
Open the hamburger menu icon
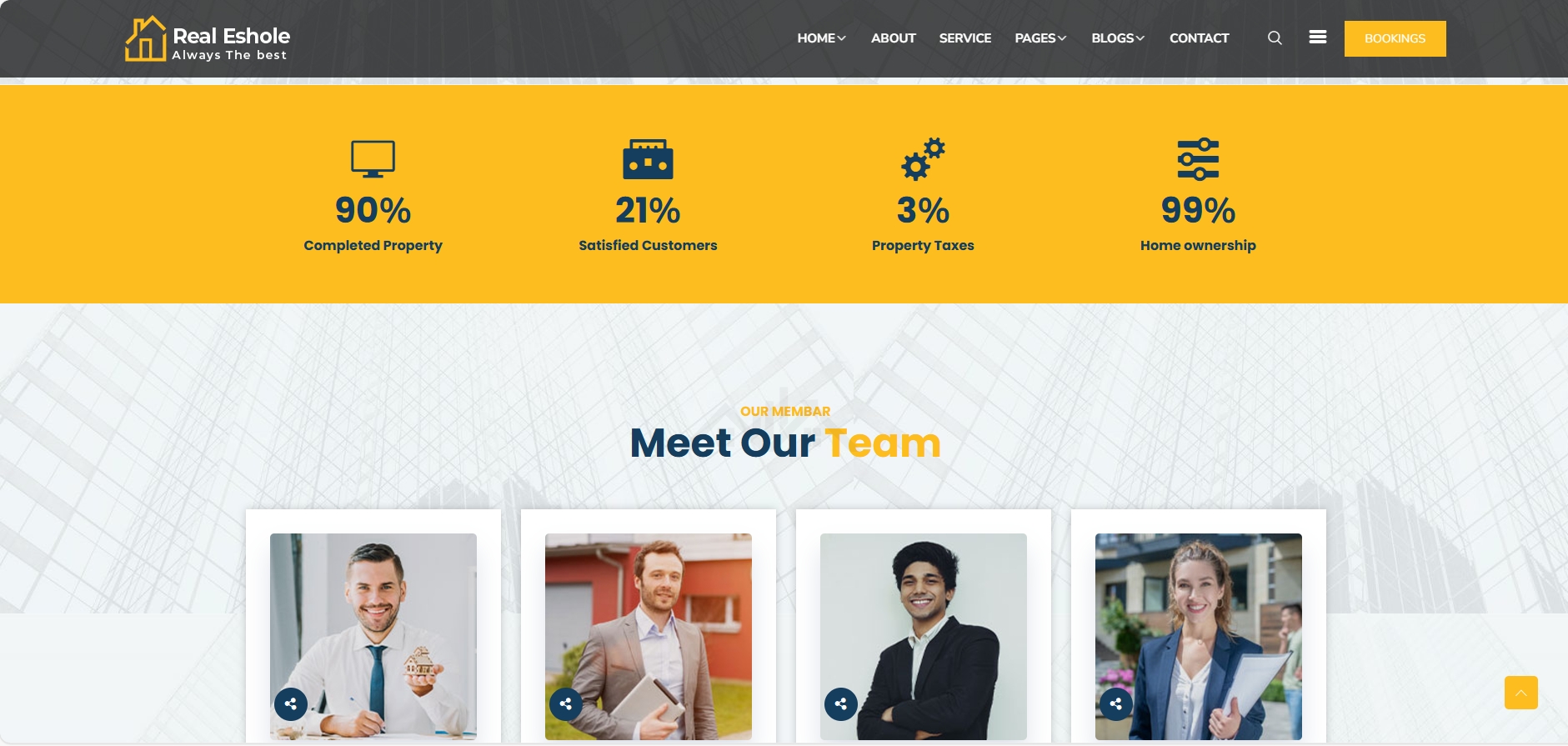click(1318, 37)
